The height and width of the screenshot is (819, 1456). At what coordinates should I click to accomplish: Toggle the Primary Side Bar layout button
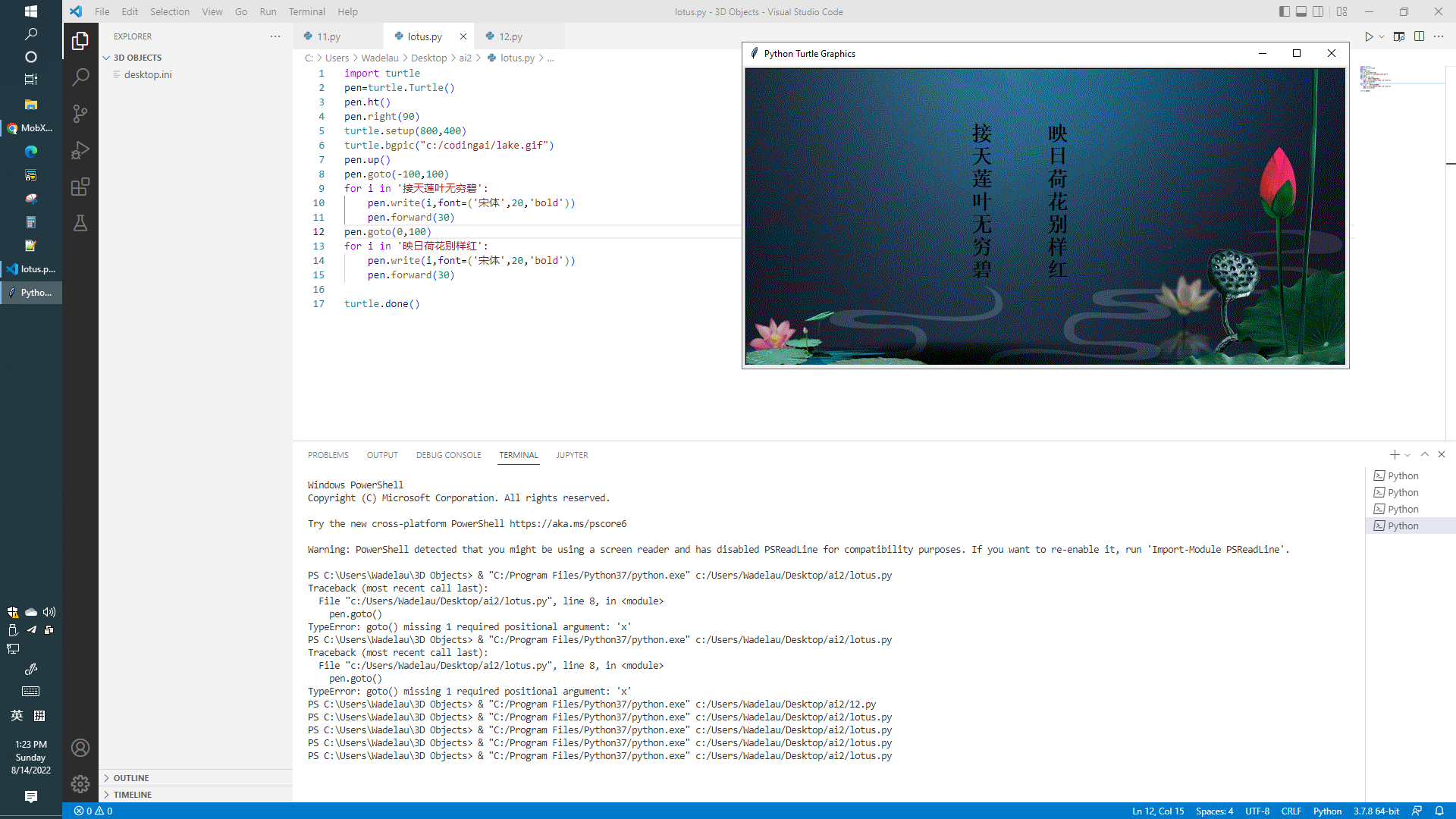(1284, 11)
